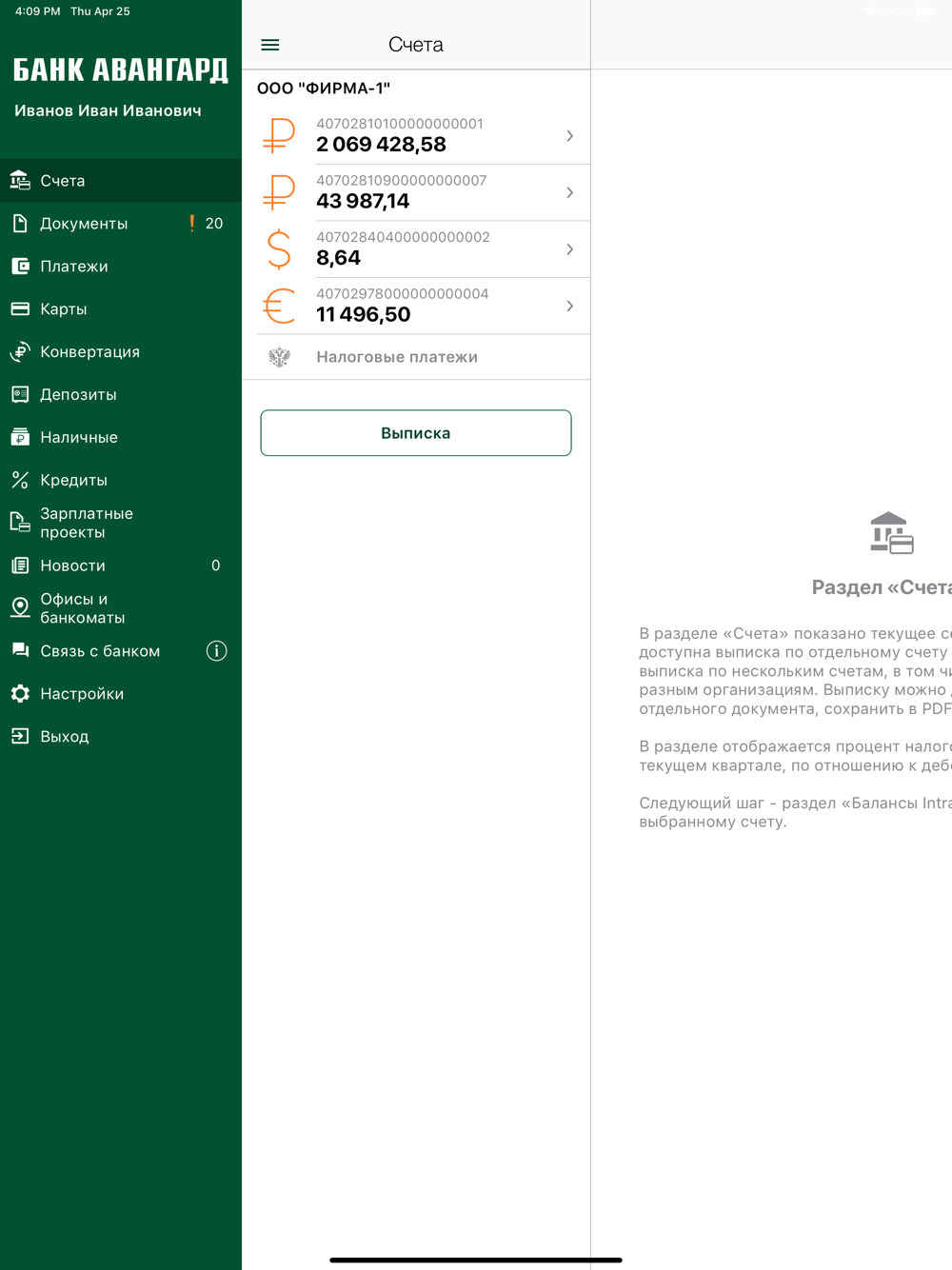
Task: Open Настройки menu item
Action: [x=121, y=693]
